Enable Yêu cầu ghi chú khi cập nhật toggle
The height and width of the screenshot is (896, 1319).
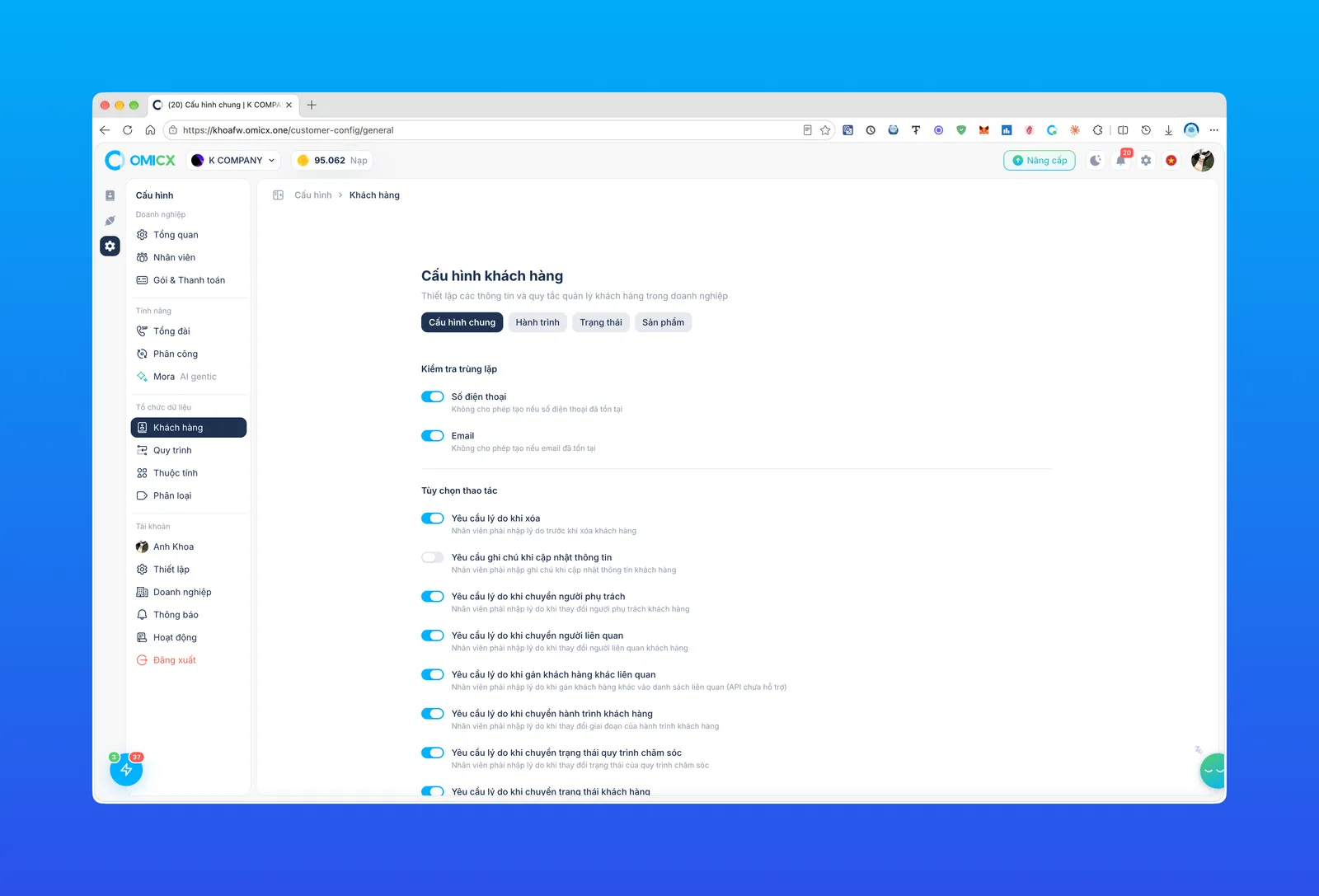(433, 557)
